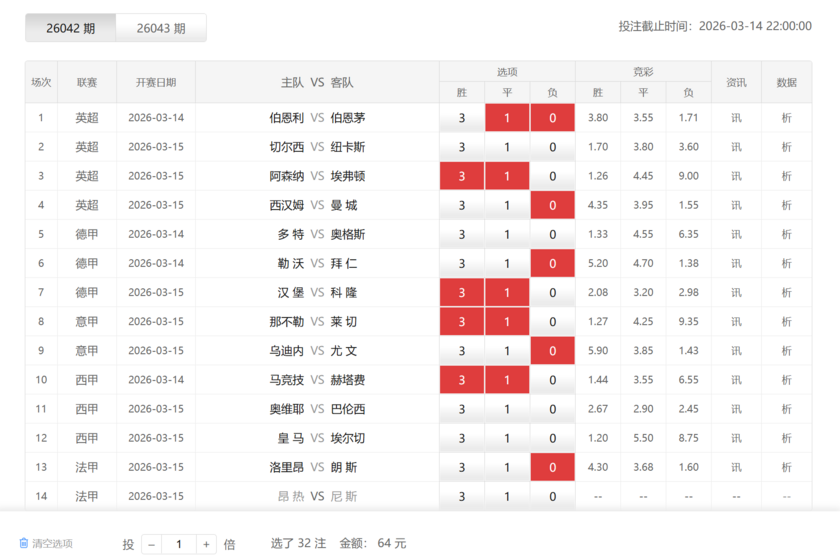The width and height of the screenshot is (840, 560).
Task: Open 析 analysis link for 阿森纳 match
Action: 786,176
